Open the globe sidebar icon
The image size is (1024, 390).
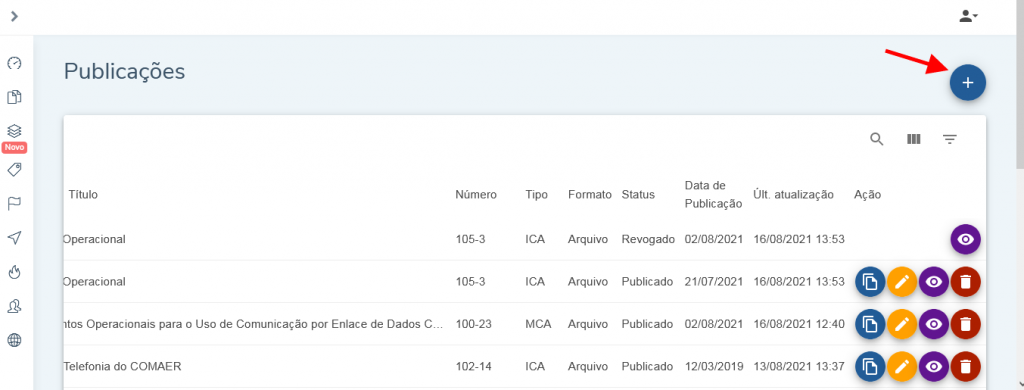pos(14,339)
